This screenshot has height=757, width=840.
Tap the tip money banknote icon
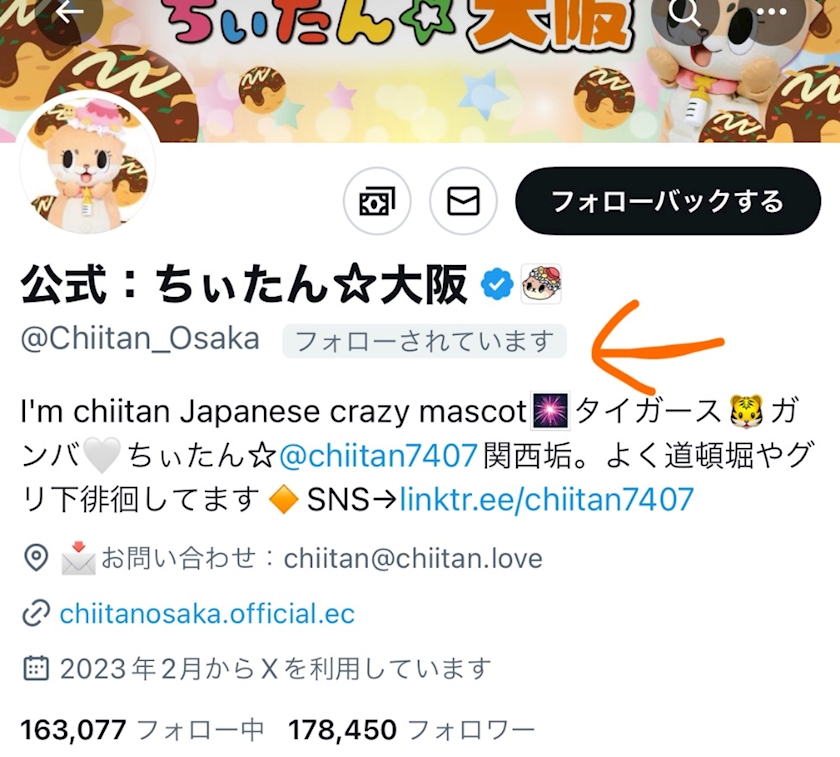click(x=377, y=201)
